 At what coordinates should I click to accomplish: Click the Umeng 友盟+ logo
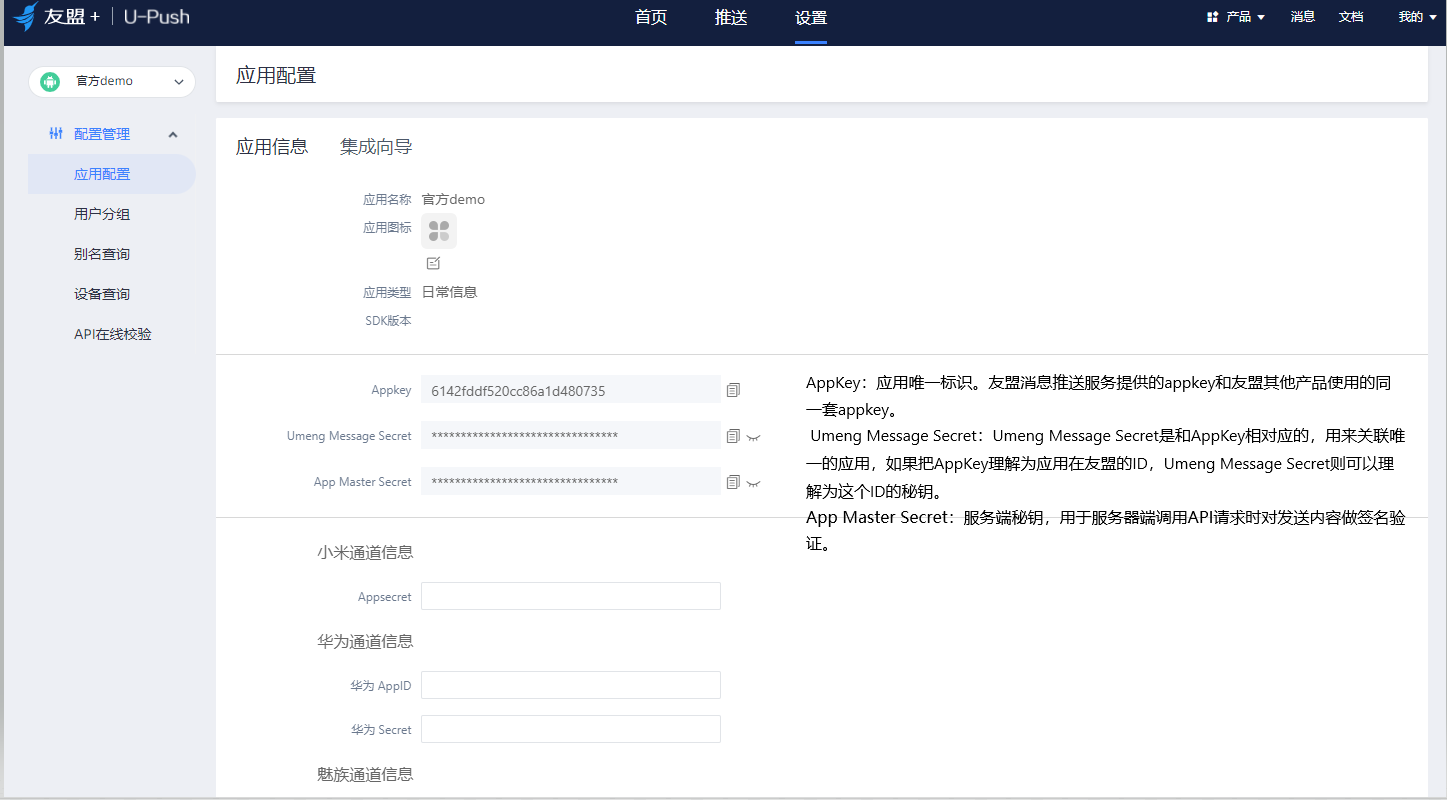(x=56, y=17)
